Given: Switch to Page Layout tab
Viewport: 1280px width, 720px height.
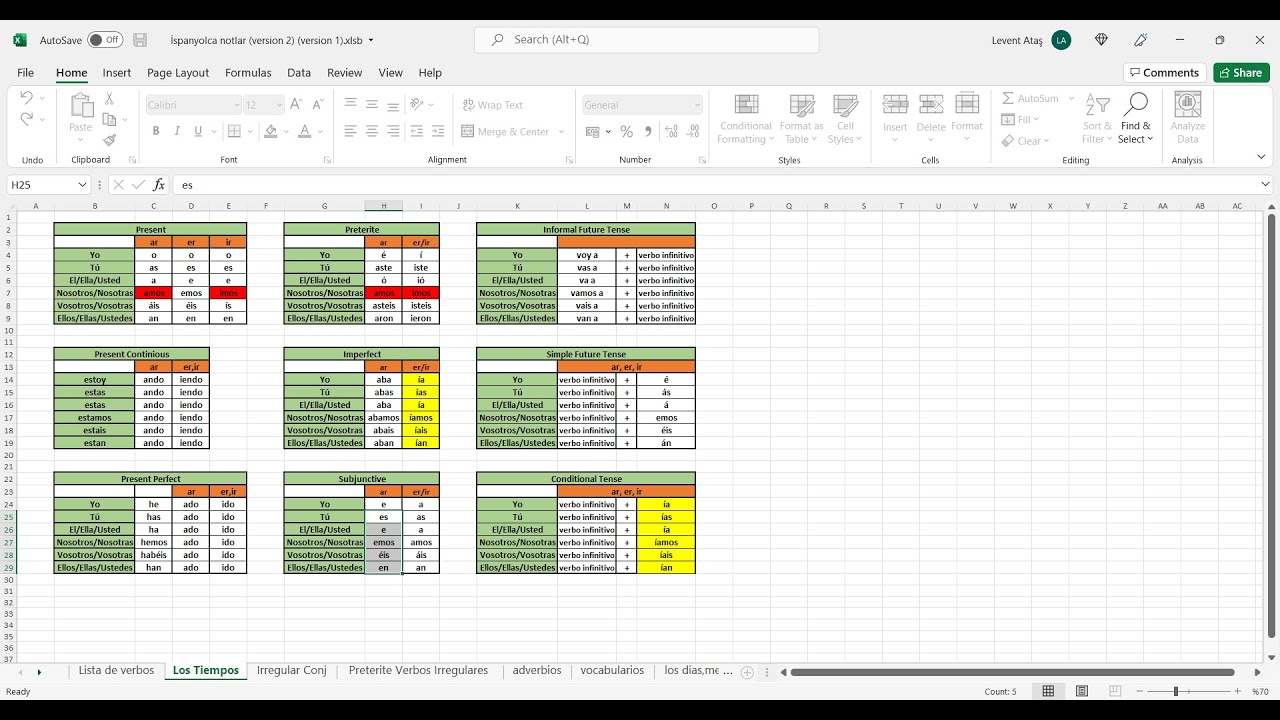Looking at the screenshot, I should tap(178, 73).
